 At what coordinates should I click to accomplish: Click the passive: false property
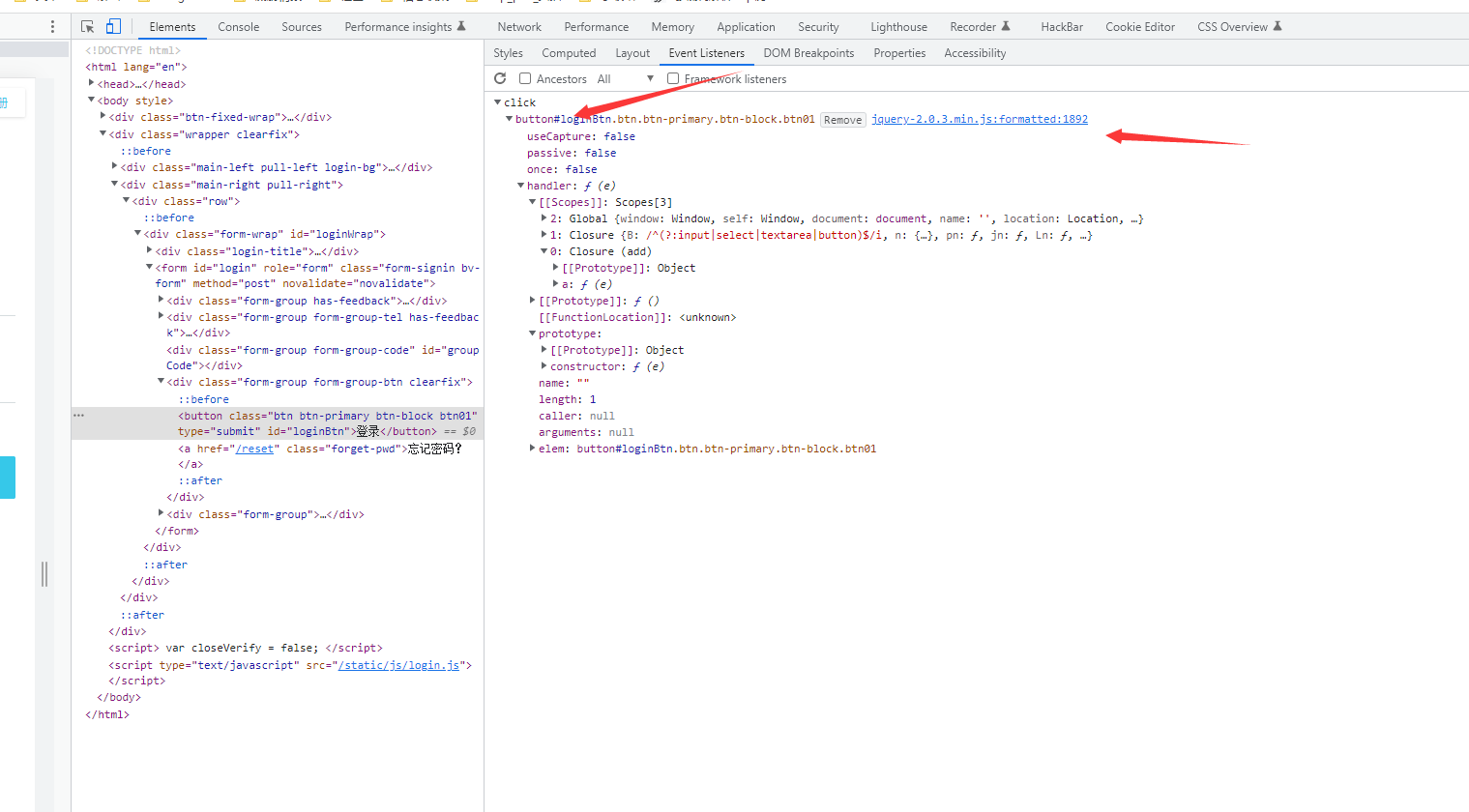[x=572, y=153]
